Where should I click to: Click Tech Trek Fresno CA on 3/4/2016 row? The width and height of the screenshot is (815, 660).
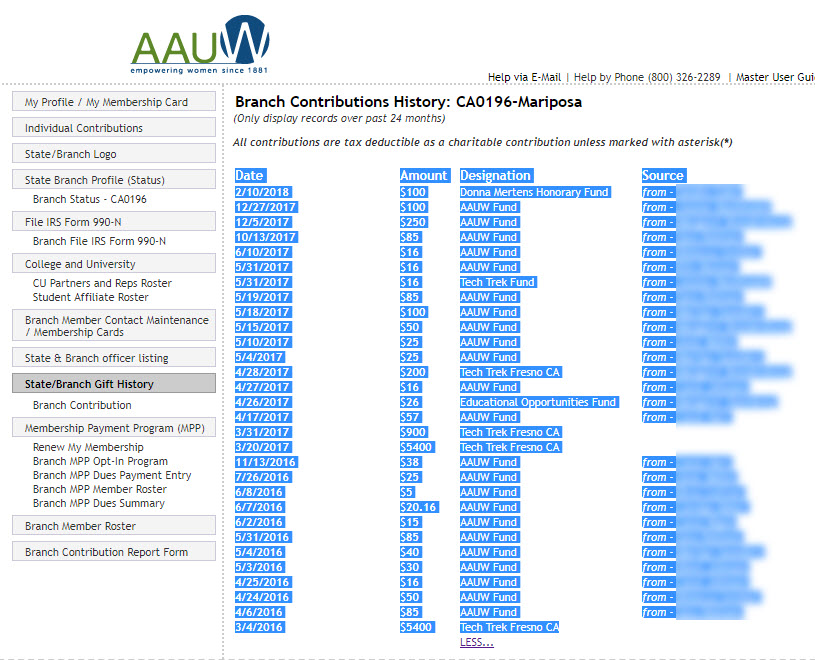click(509, 627)
